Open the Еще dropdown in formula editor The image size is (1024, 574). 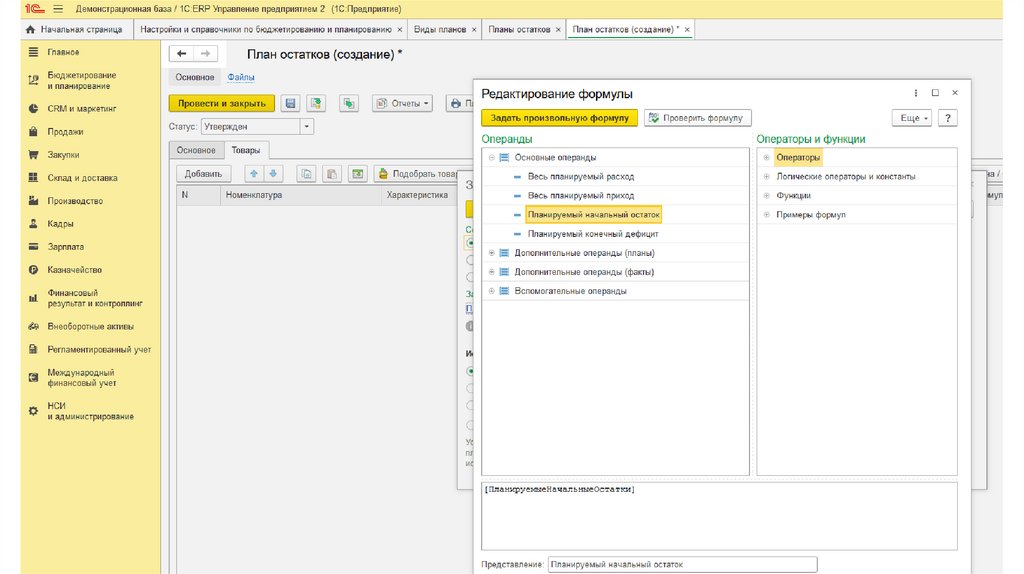914,118
